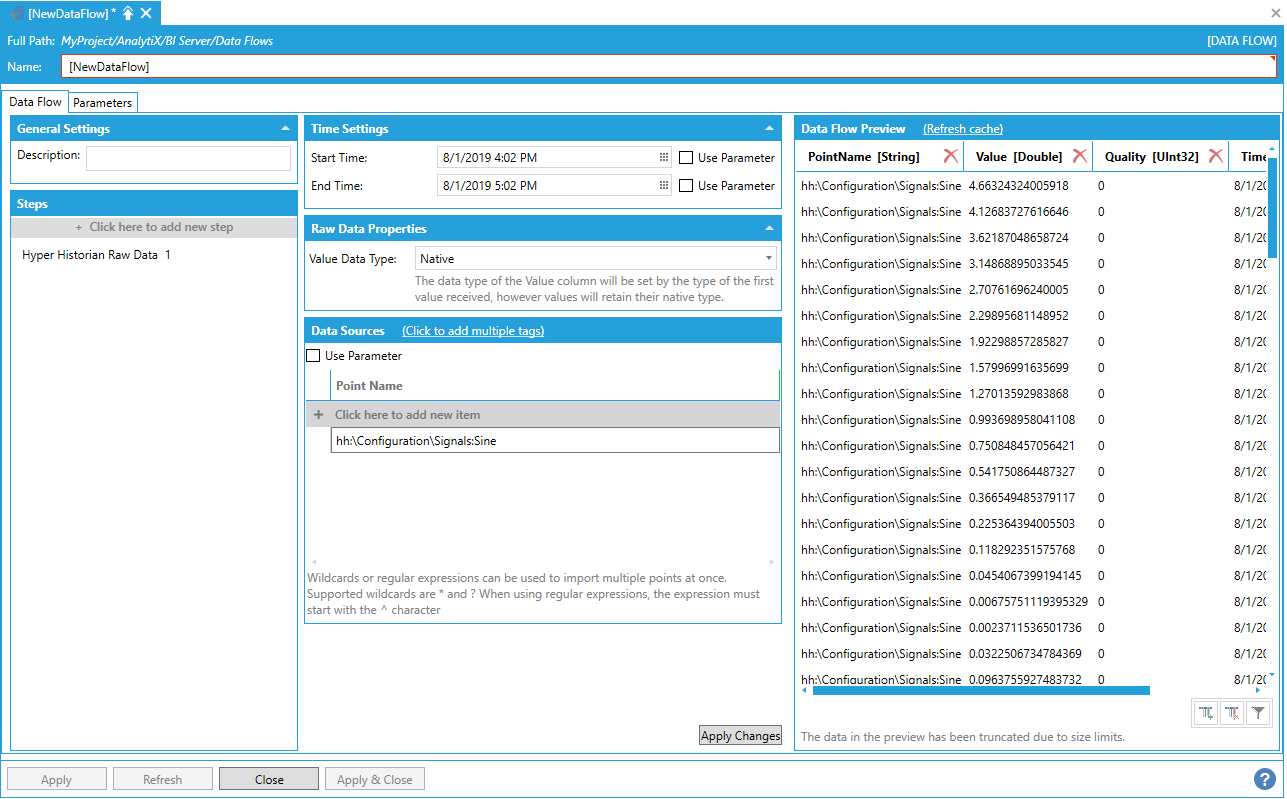
Task: Select the Data Flow tab
Action: coord(36,102)
